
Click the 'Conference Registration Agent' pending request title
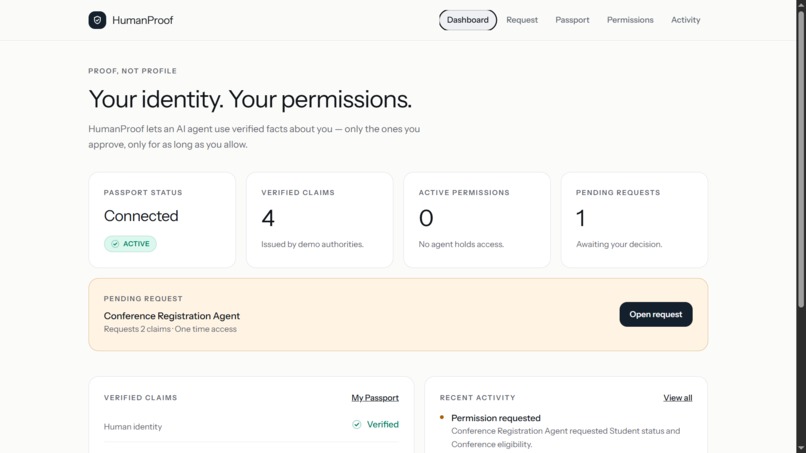pyautogui.click(x=172, y=316)
